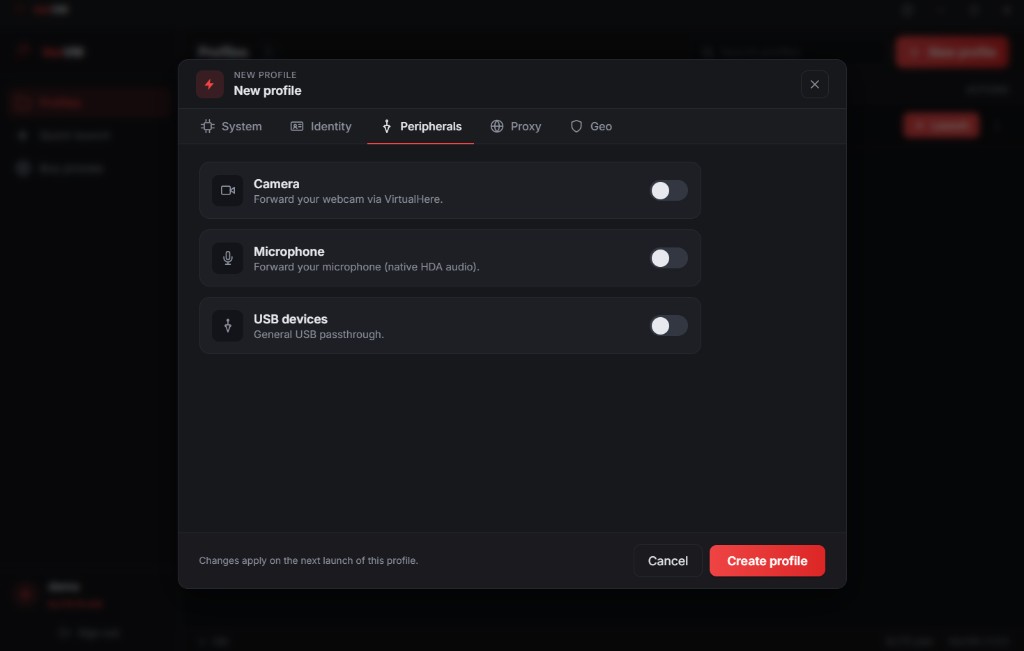Image resolution: width=1024 pixels, height=651 pixels.
Task: Click the Identity card icon
Action: 296,126
